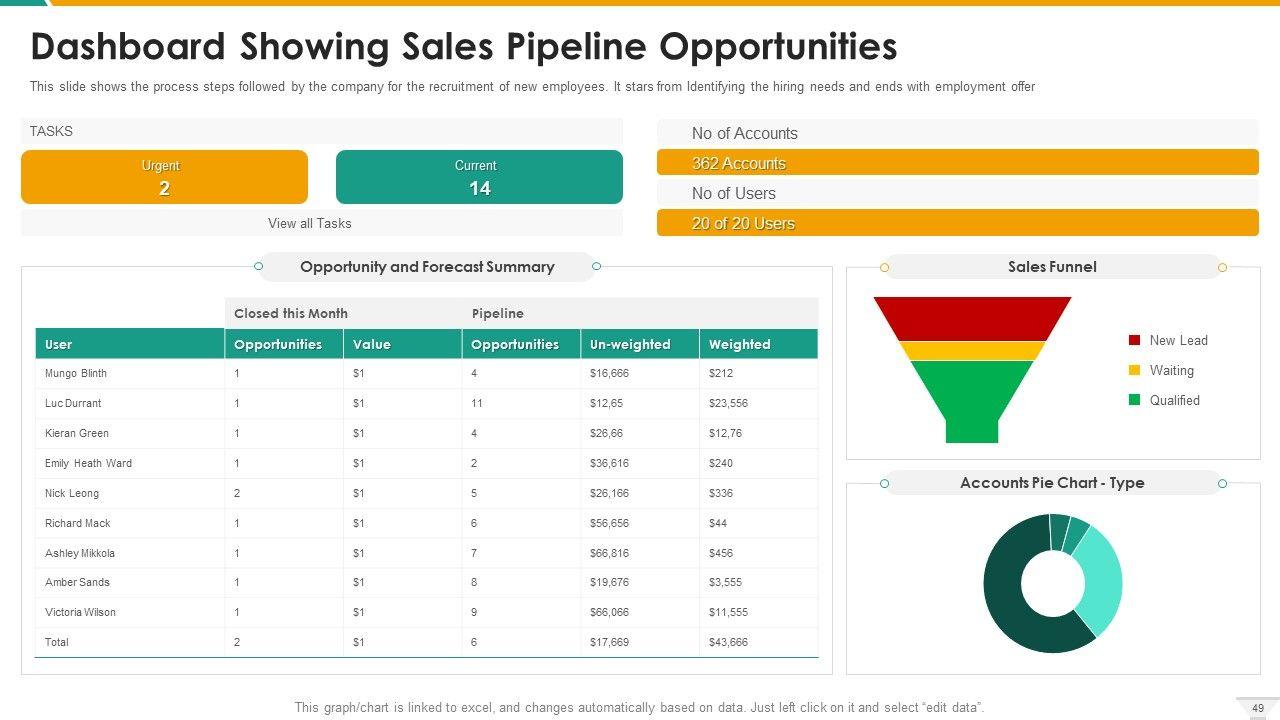Click the yellow middle funnel segment
This screenshot has height=720, width=1280.
(972, 351)
